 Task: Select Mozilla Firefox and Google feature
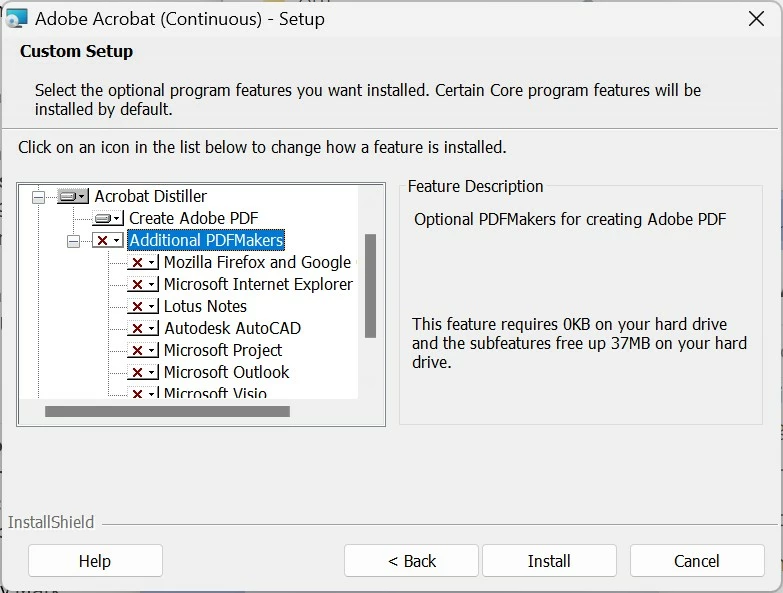tap(257, 262)
